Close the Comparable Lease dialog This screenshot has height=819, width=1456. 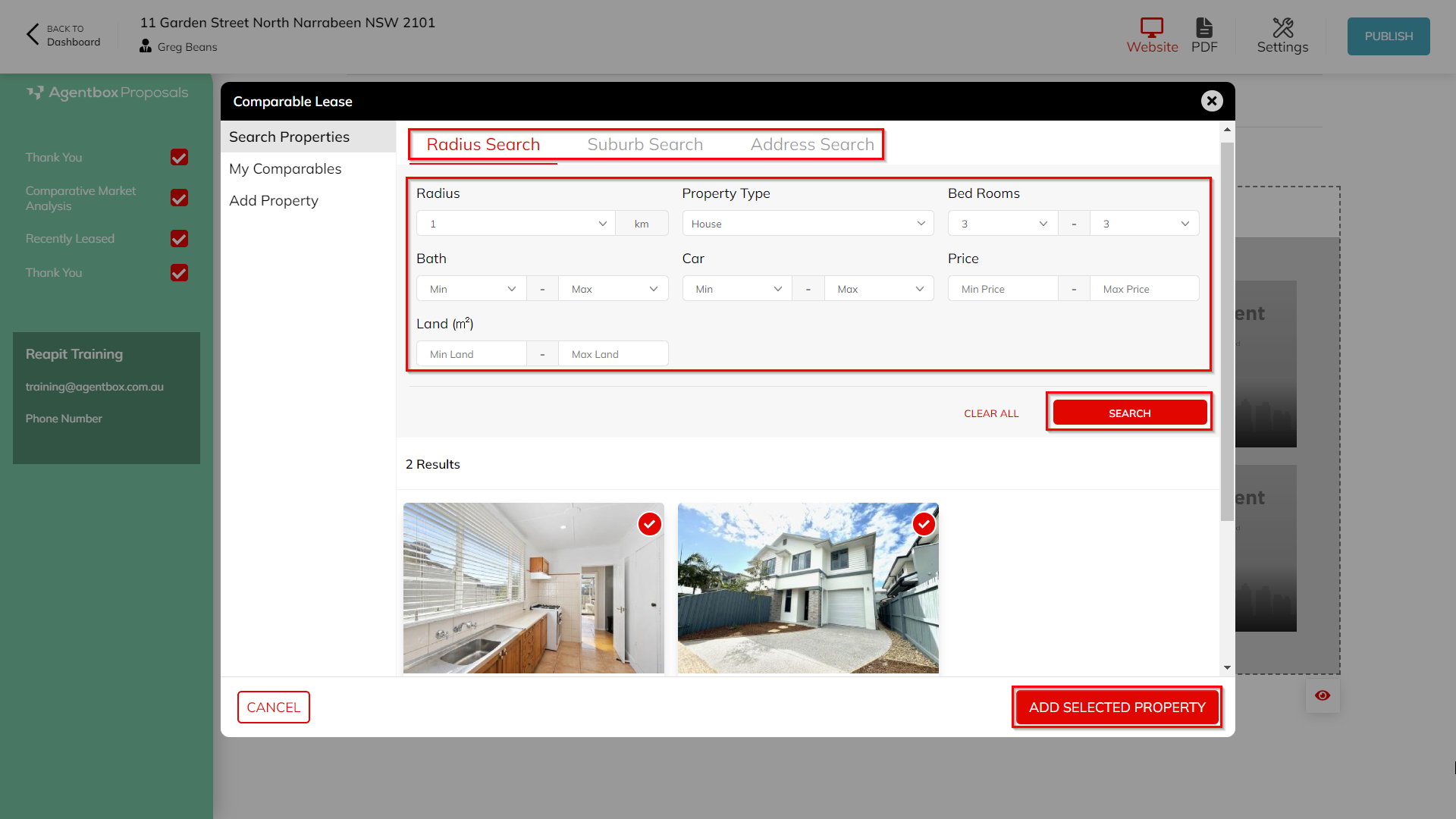point(1212,101)
